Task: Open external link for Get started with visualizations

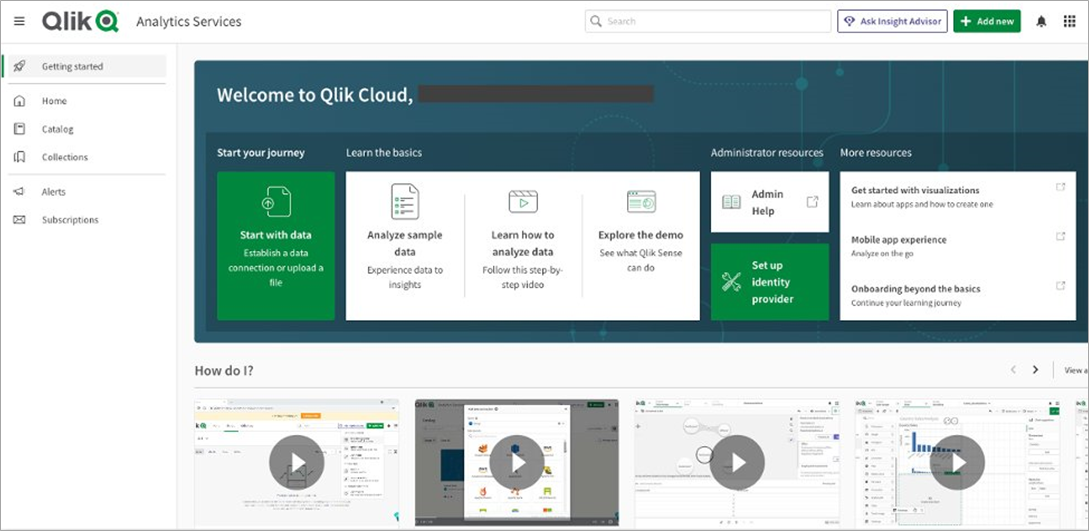Action: click(1061, 187)
